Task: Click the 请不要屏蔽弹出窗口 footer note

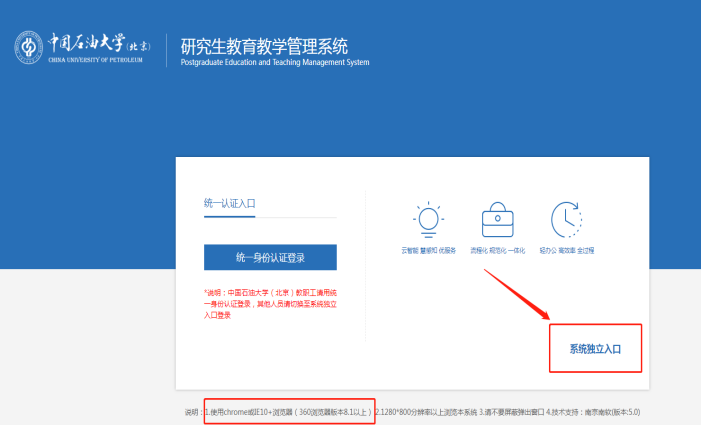Action: pyautogui.click(x=512, y=411)
